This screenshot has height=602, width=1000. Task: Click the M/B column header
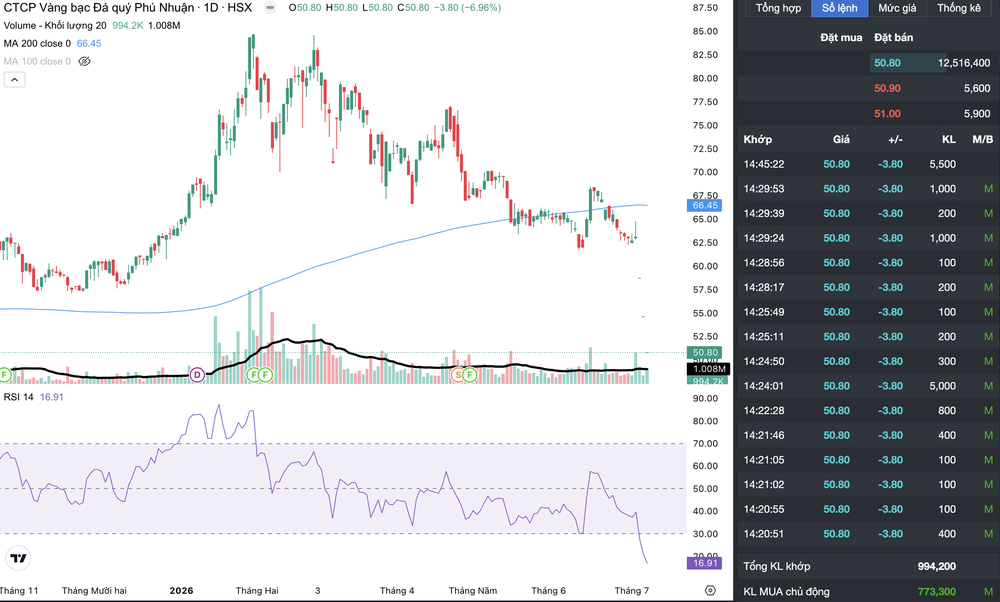click(x=982, y=139)
